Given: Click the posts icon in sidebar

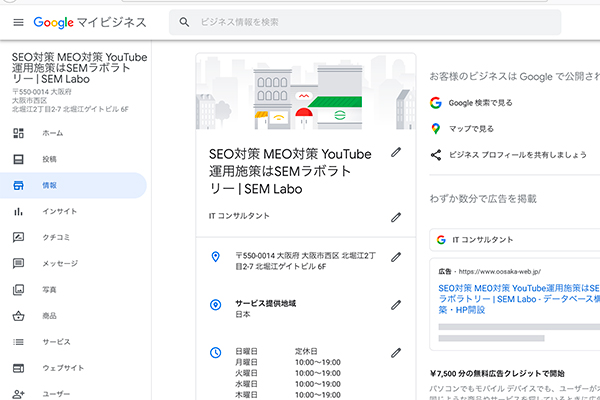Looking at the screenshot, I should [18, 159].
